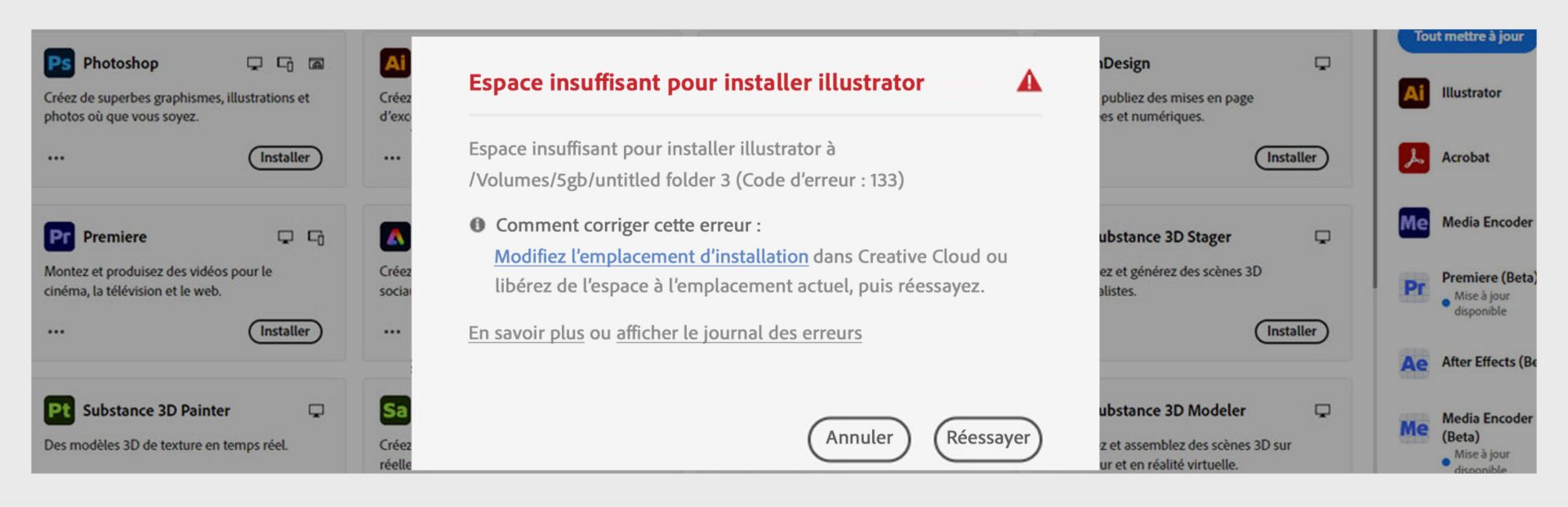1568x507 pixels.
Task: Open 'Modifiez l'emplacement d'installation' link
Action: coord(651,256)
